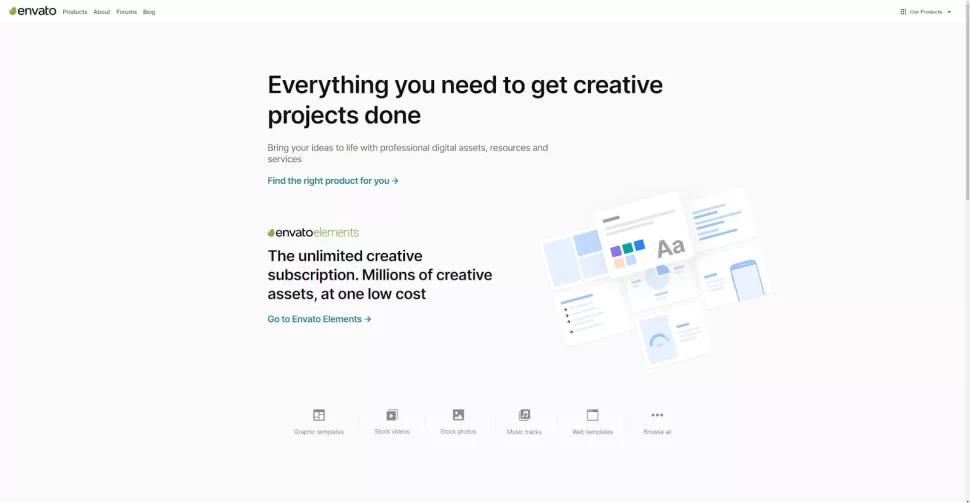Go to Forums from the header

click(x=126, y=12)
